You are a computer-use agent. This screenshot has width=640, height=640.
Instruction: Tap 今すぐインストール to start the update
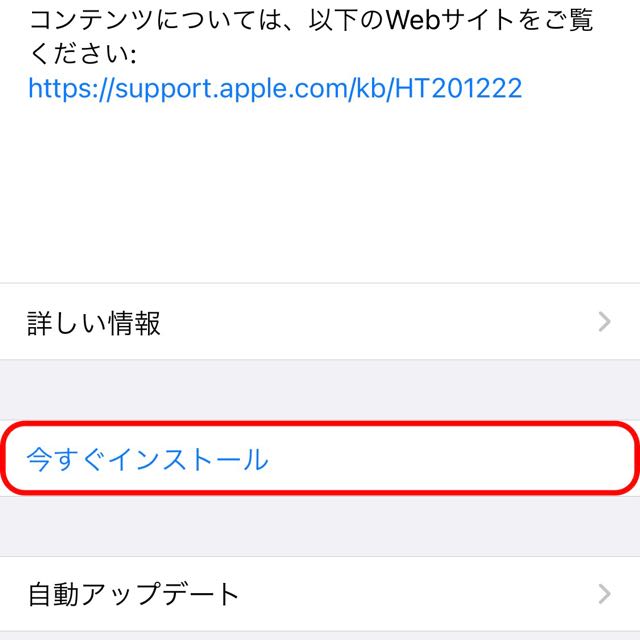(148, 459)
